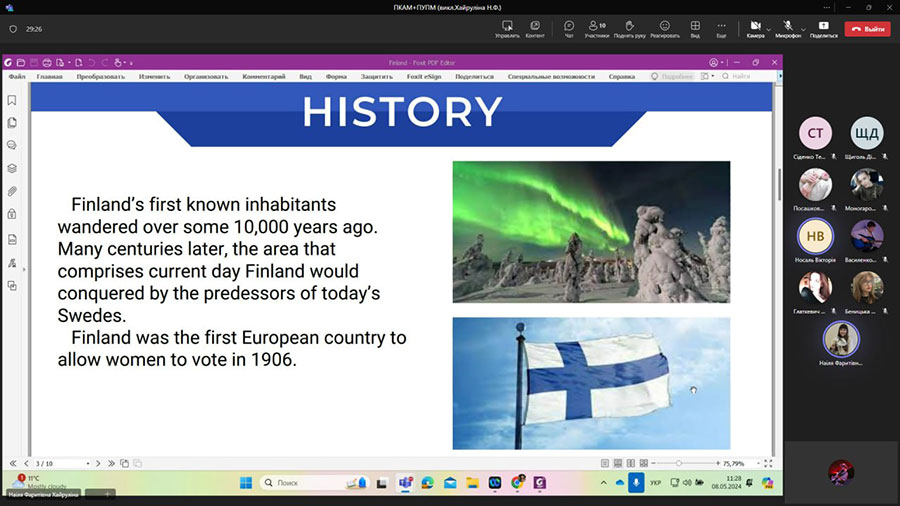Adjust the PDF zoom slider
This screenshot has width=900, height=506.
pos(679,463)
